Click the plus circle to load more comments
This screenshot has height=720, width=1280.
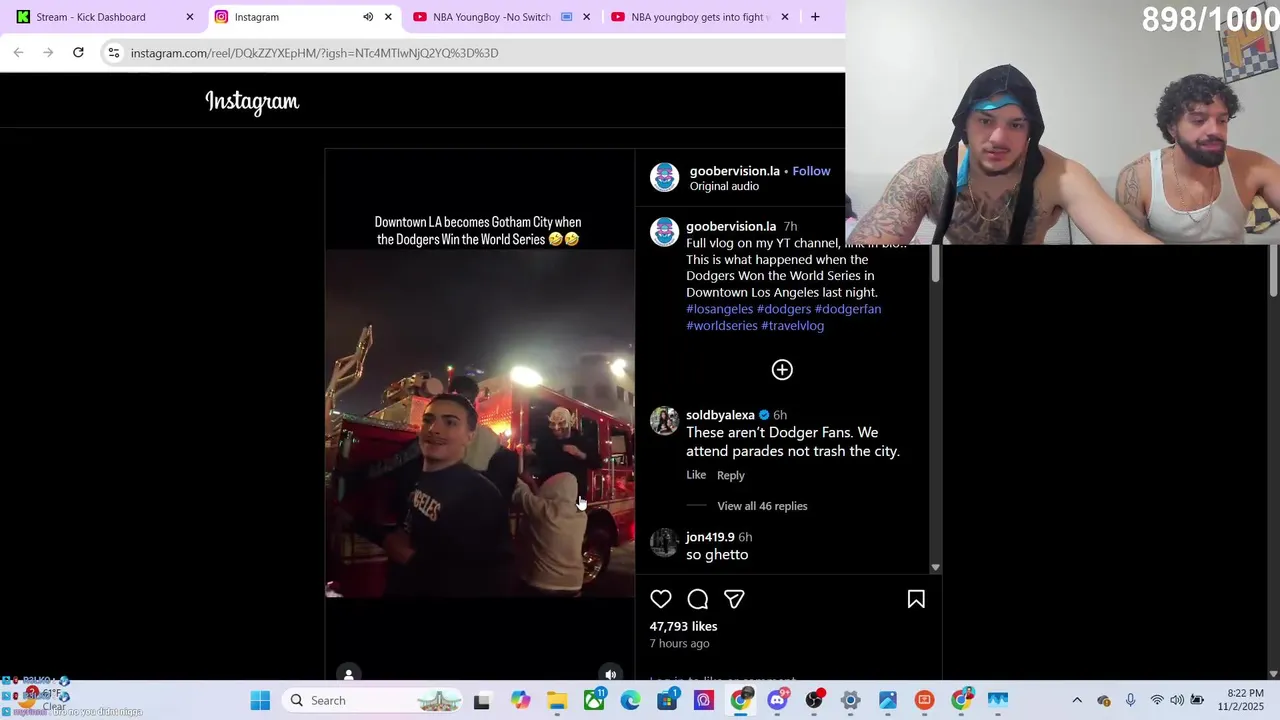point(782,370)
